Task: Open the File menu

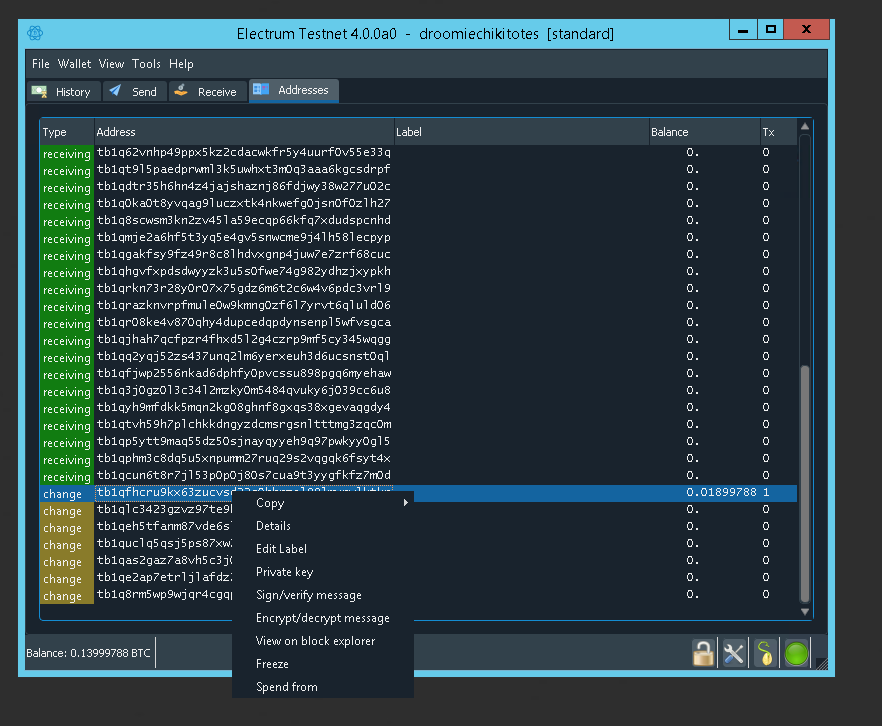Action: pos(40,64)
